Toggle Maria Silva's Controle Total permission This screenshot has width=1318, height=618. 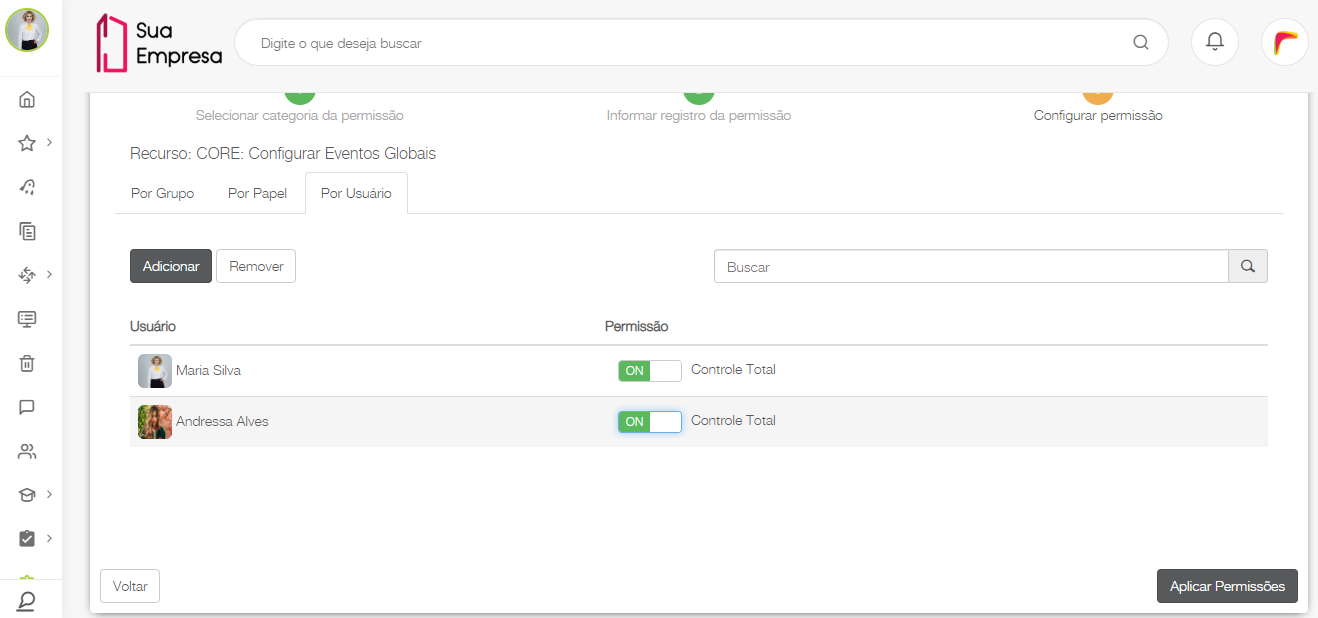click(650, 371)
